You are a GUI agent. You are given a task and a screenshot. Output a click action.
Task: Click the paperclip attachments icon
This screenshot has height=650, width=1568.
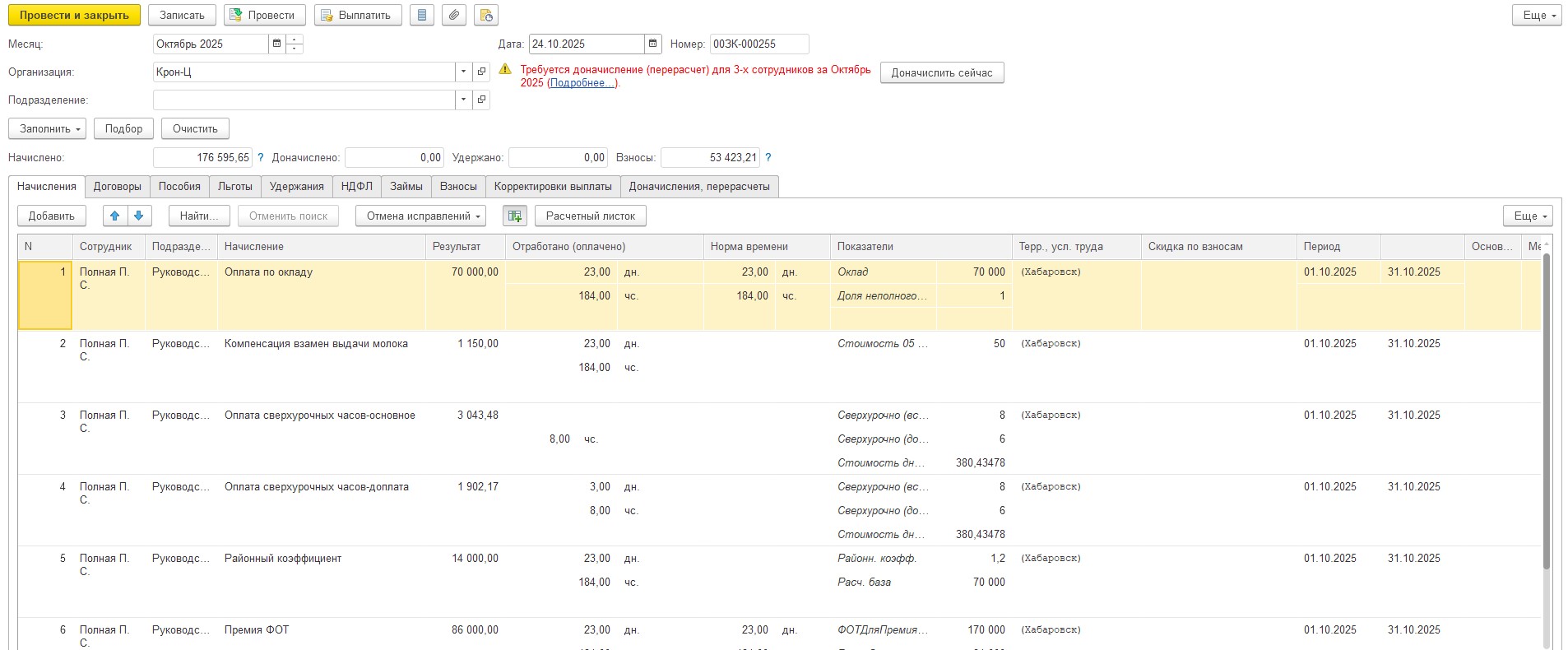point(454,16)
